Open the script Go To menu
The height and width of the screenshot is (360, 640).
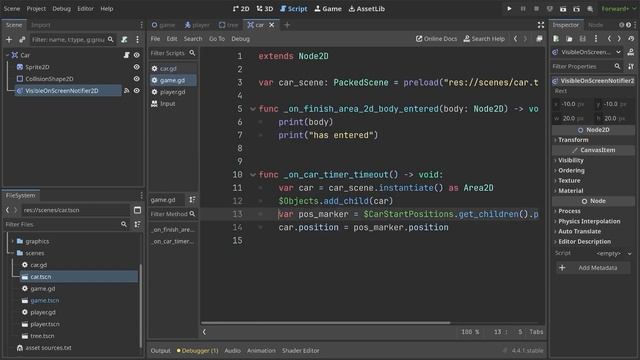217,39
